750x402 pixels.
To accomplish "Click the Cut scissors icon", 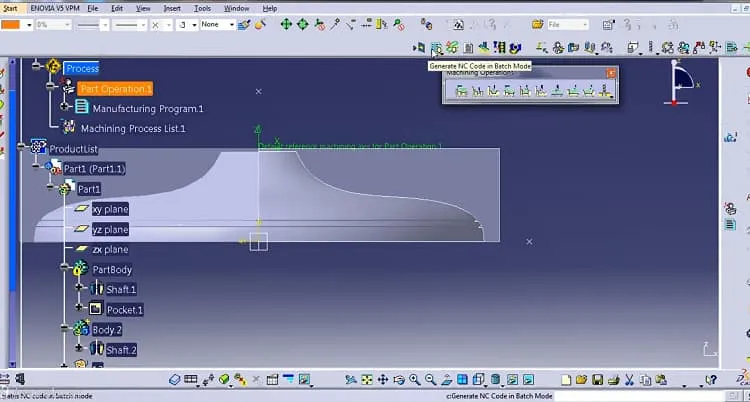I will [629, 380].
